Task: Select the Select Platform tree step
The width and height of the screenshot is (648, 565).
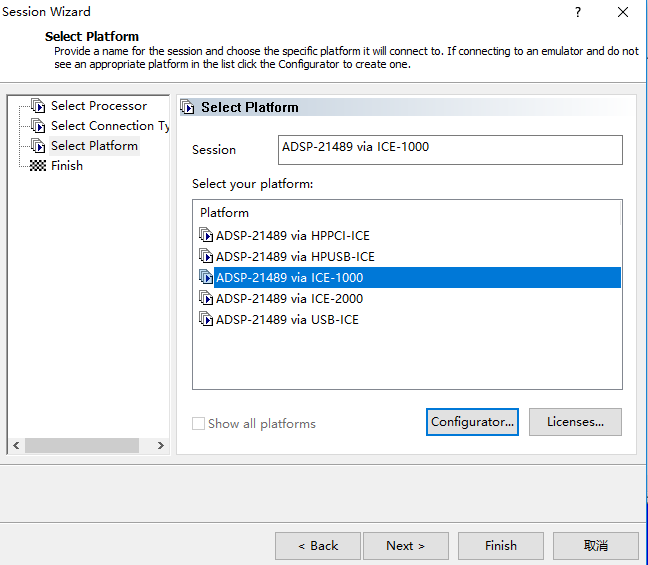Action: [94, 145]
